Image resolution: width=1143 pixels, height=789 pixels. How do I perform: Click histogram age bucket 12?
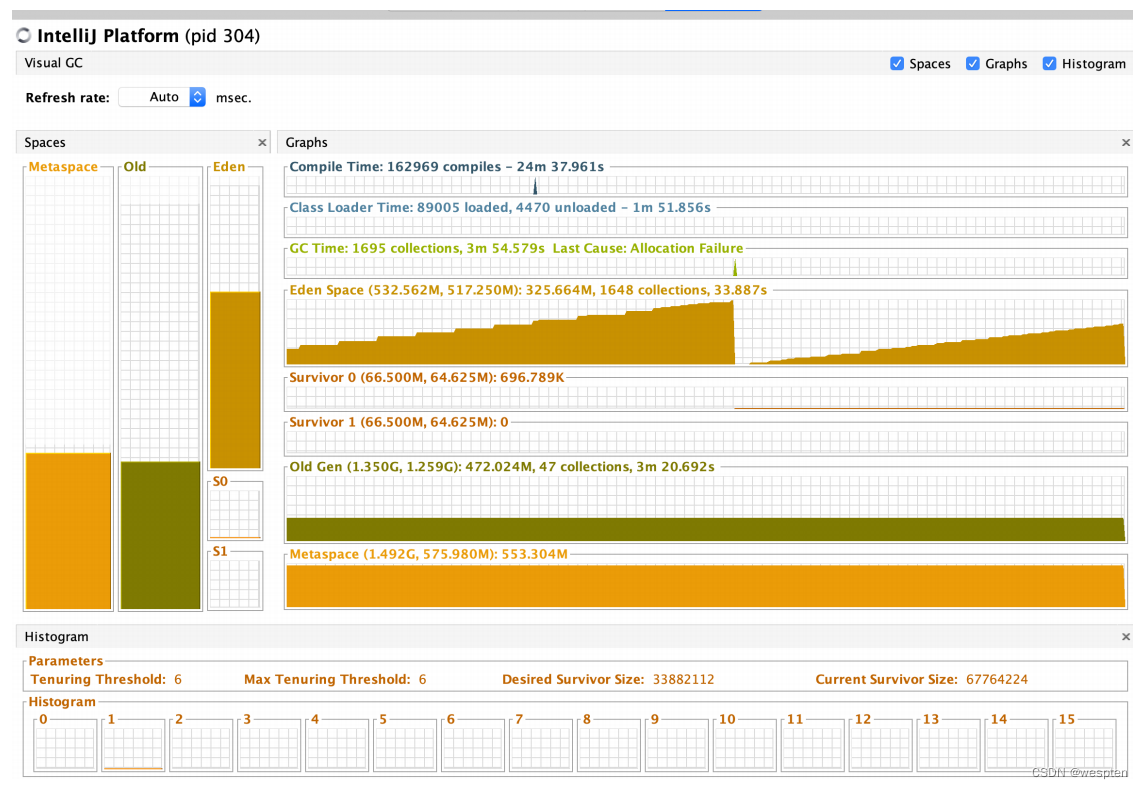pos(881,745)
